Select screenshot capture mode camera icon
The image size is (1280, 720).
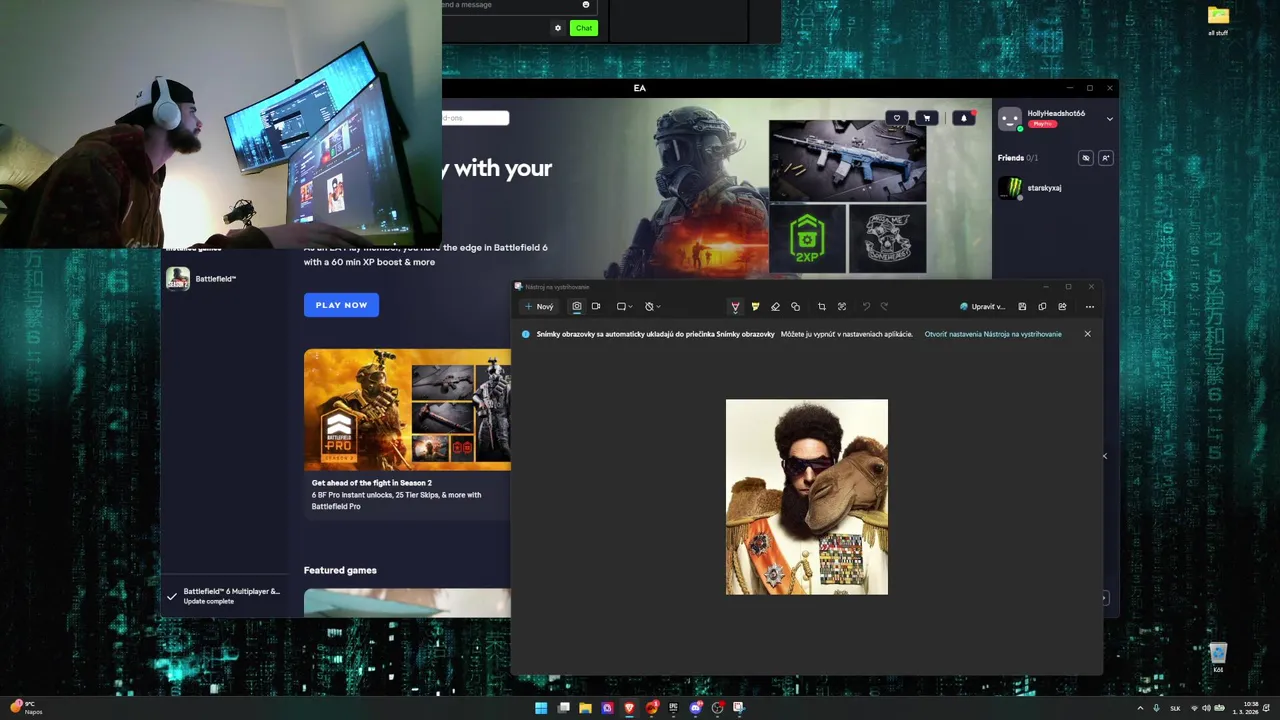577,307
